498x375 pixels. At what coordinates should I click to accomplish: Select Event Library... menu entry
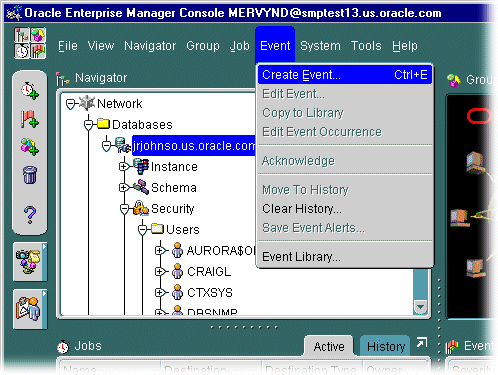(345, 257)
